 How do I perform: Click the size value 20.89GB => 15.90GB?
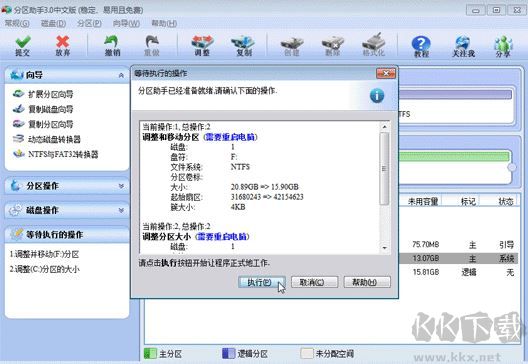click(x=264, y=187)
